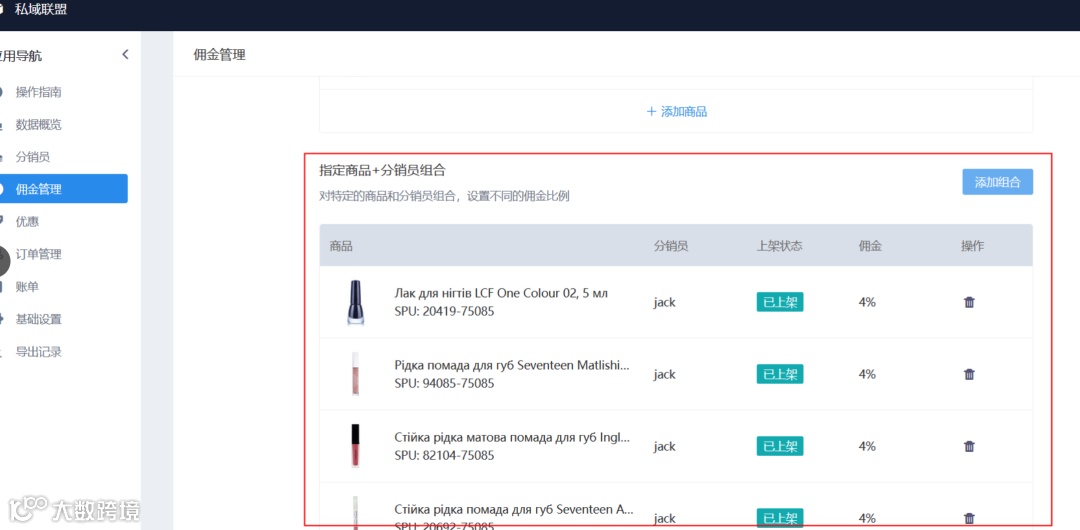Click the 添加商品 link

(676, 112)
